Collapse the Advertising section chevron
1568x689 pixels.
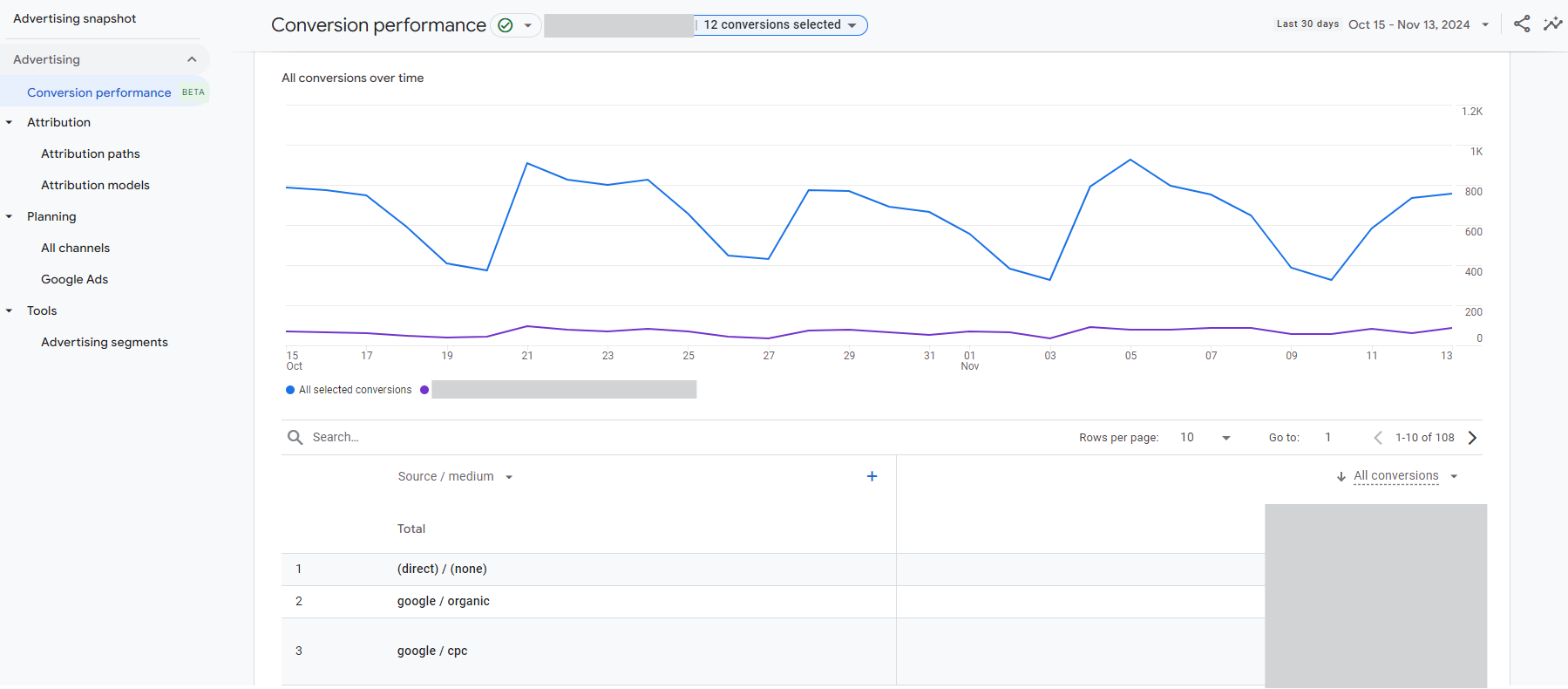(x=192, y=59)
